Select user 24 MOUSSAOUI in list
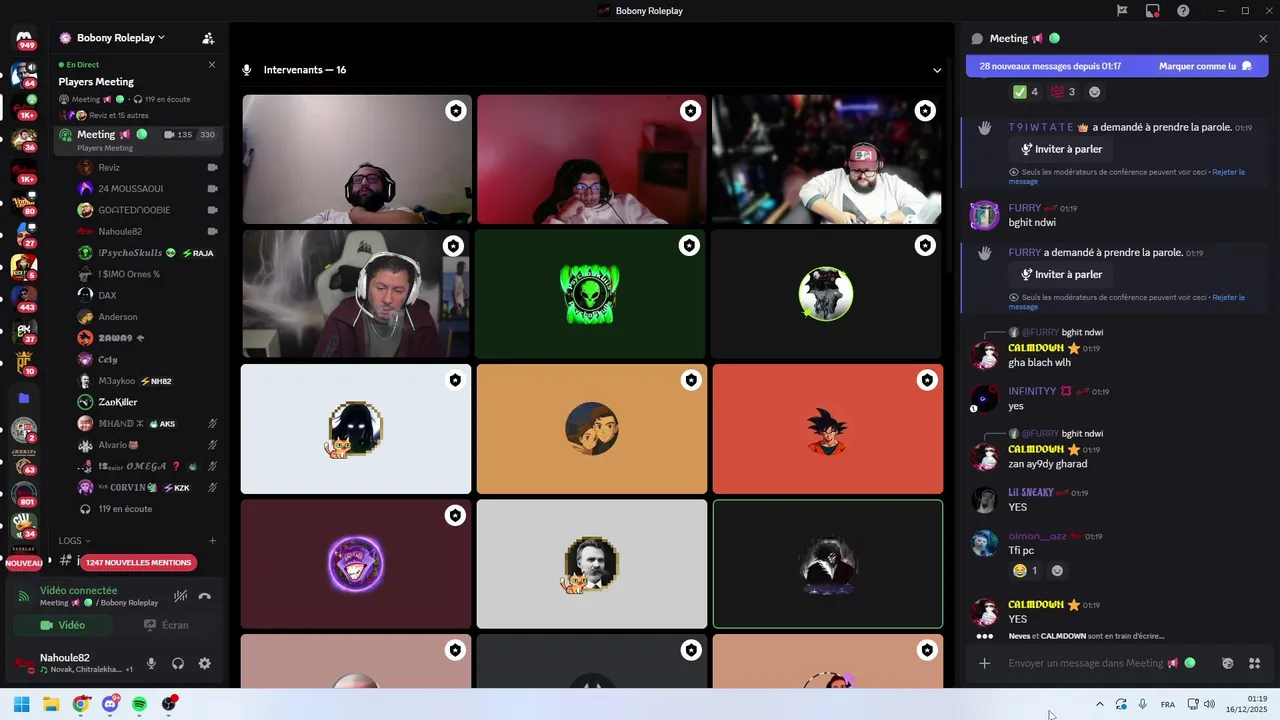The width and height of the screenshot is (1280, 720). (x=148, y=188)
